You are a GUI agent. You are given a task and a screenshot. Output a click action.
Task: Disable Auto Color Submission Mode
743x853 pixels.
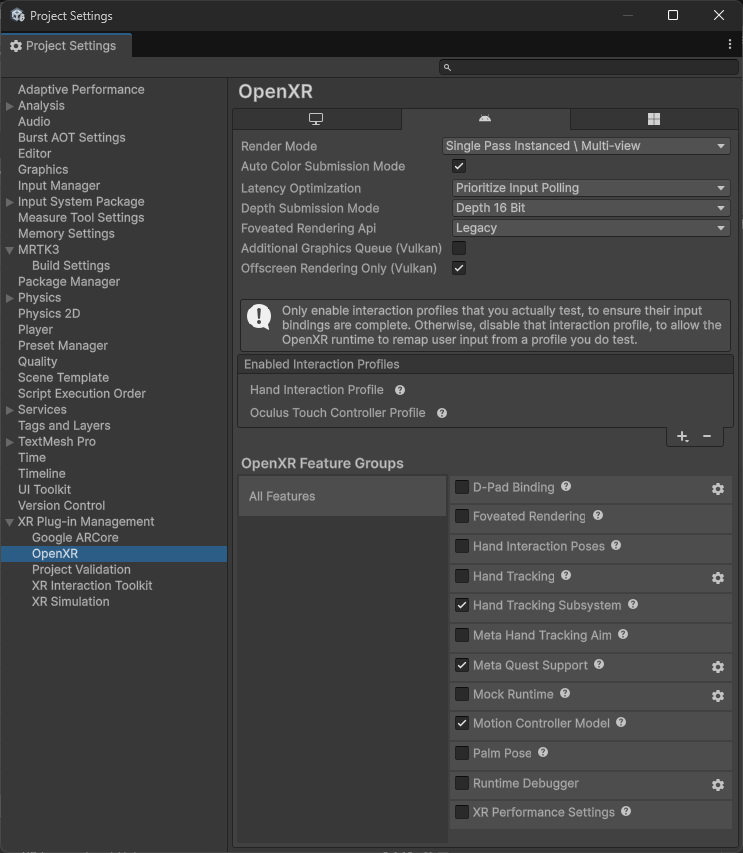[458, 166]
